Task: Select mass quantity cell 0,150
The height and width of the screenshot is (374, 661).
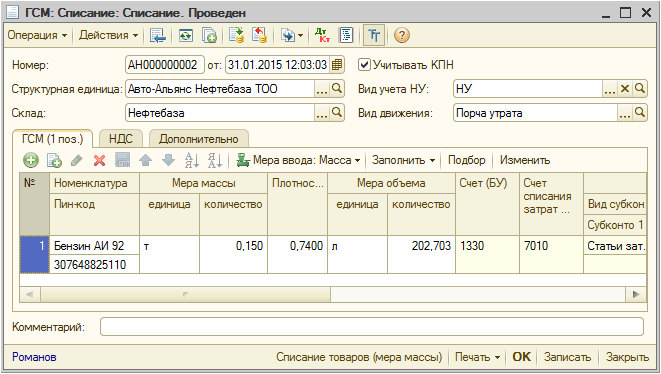Action: (x=234, y=254)
